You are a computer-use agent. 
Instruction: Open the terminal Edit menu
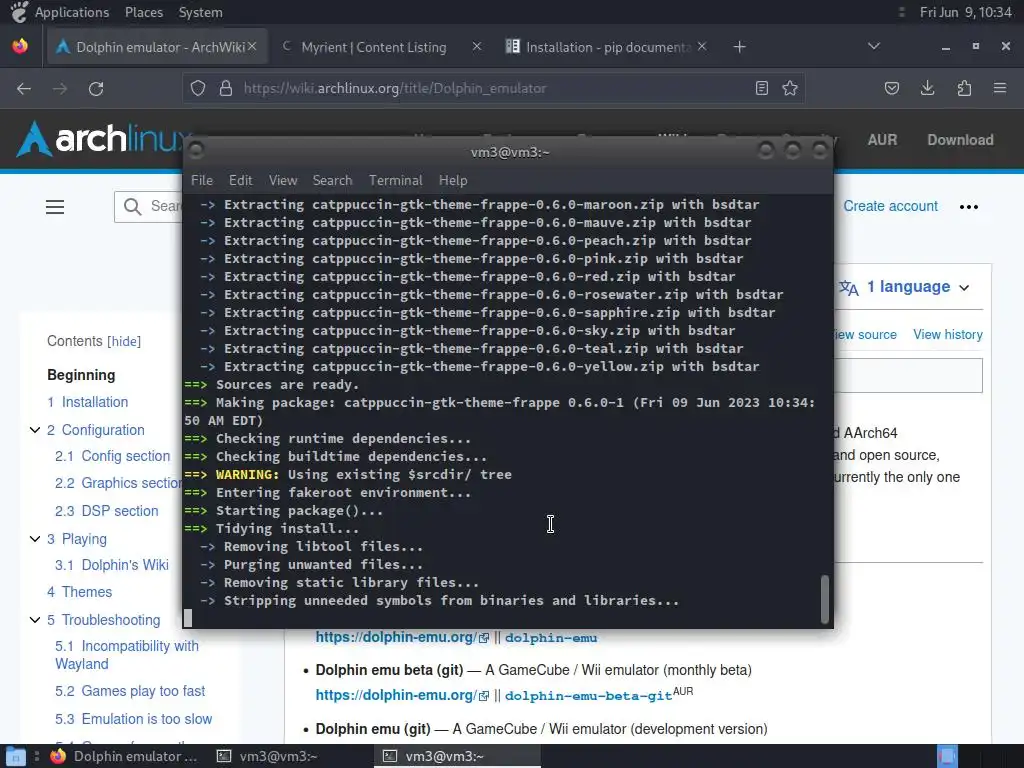click(240, 180)
